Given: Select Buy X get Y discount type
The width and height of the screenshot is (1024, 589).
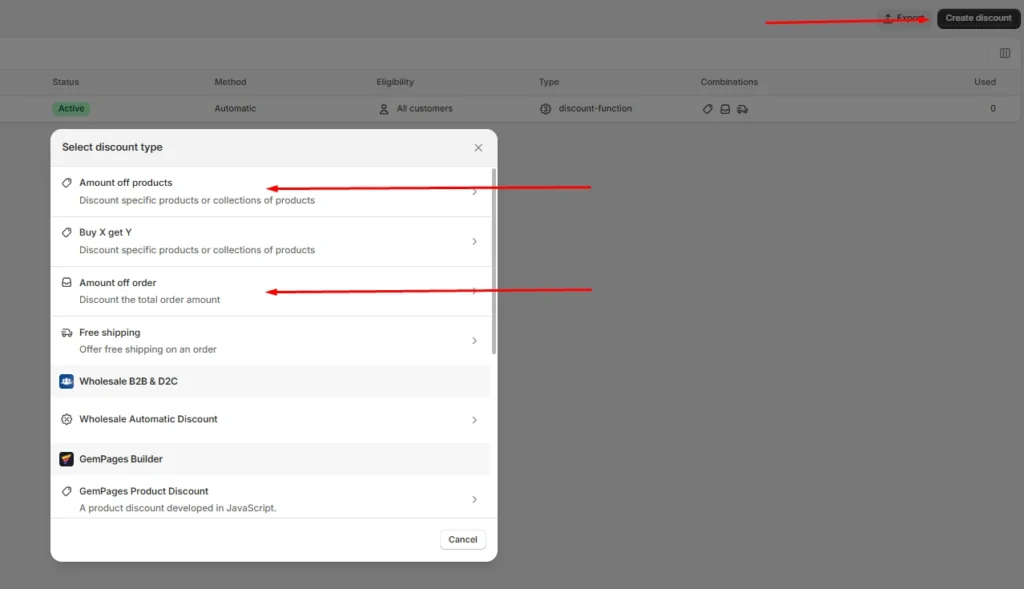Looking at the screenshot, I should click(x=270, y=241).
